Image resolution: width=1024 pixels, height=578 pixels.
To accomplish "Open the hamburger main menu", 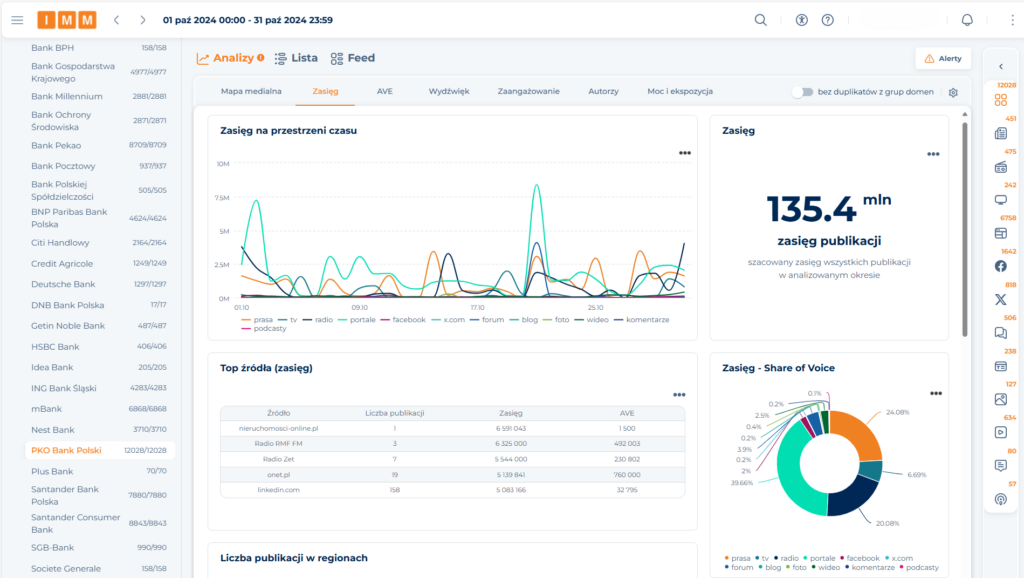I will point(17,20).
